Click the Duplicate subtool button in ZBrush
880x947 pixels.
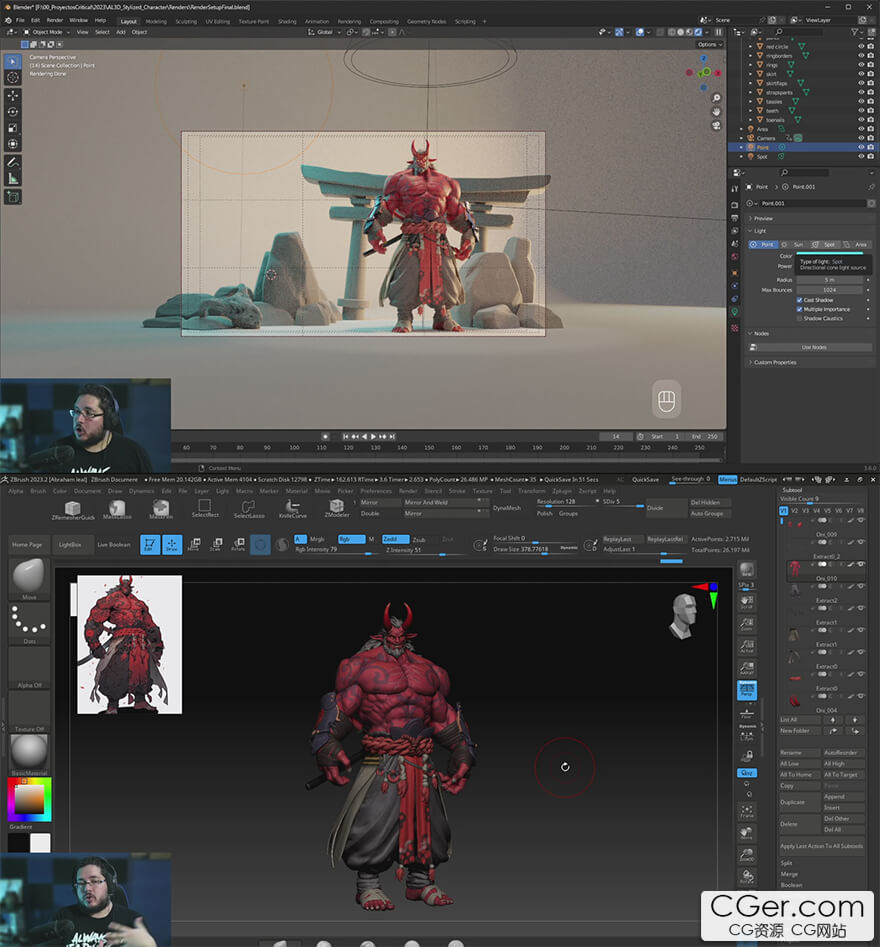tap(798, 802)
